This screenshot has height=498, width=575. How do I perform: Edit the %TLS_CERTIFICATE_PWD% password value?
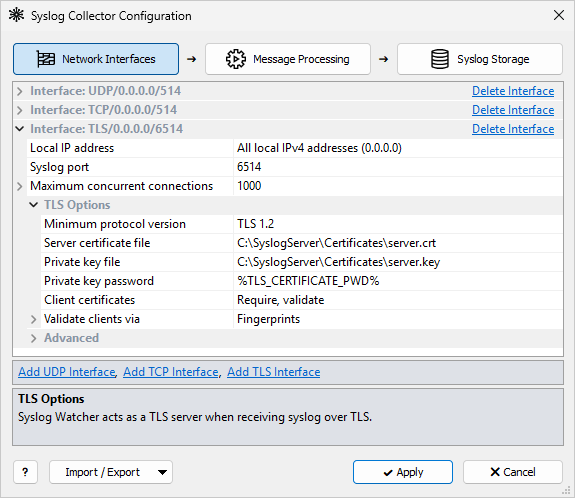tap(398, 281)
